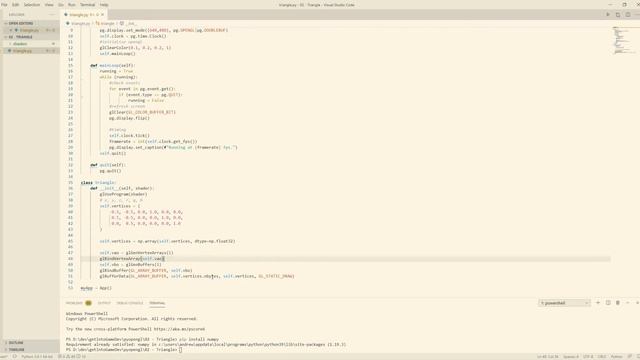The height and width of the screenshot is (360, 640).
Task: Switch to the Problems panel tab
Action: click(78, 303)
